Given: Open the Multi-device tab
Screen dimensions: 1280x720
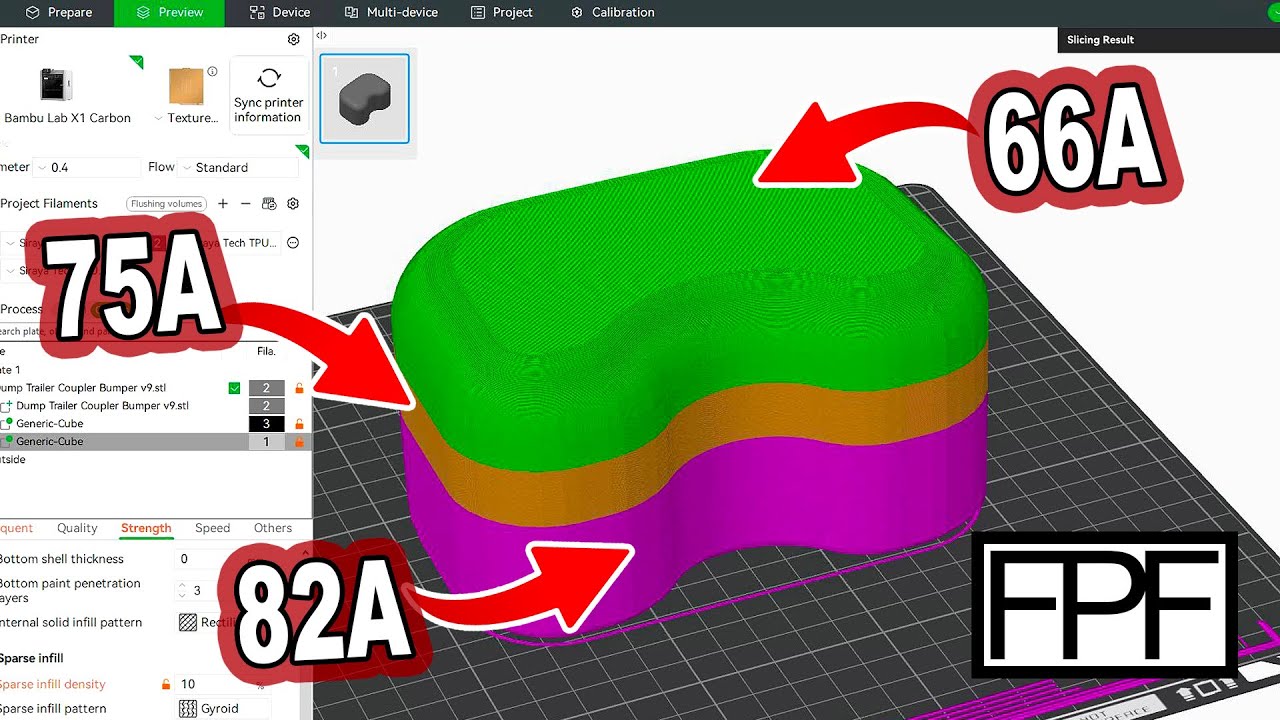Looking at the screenshot, I should click(391, 13).
